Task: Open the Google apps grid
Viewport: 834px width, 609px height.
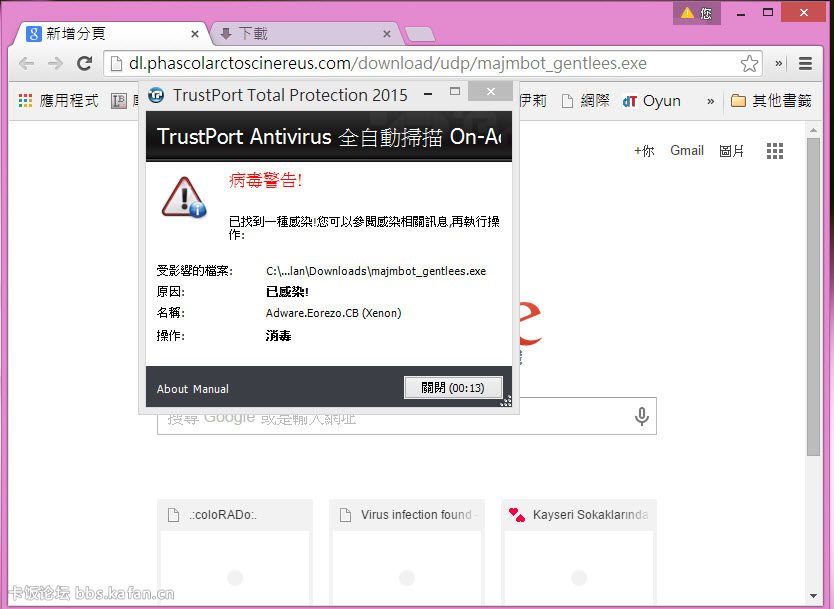Action: (x=775, y=151)
